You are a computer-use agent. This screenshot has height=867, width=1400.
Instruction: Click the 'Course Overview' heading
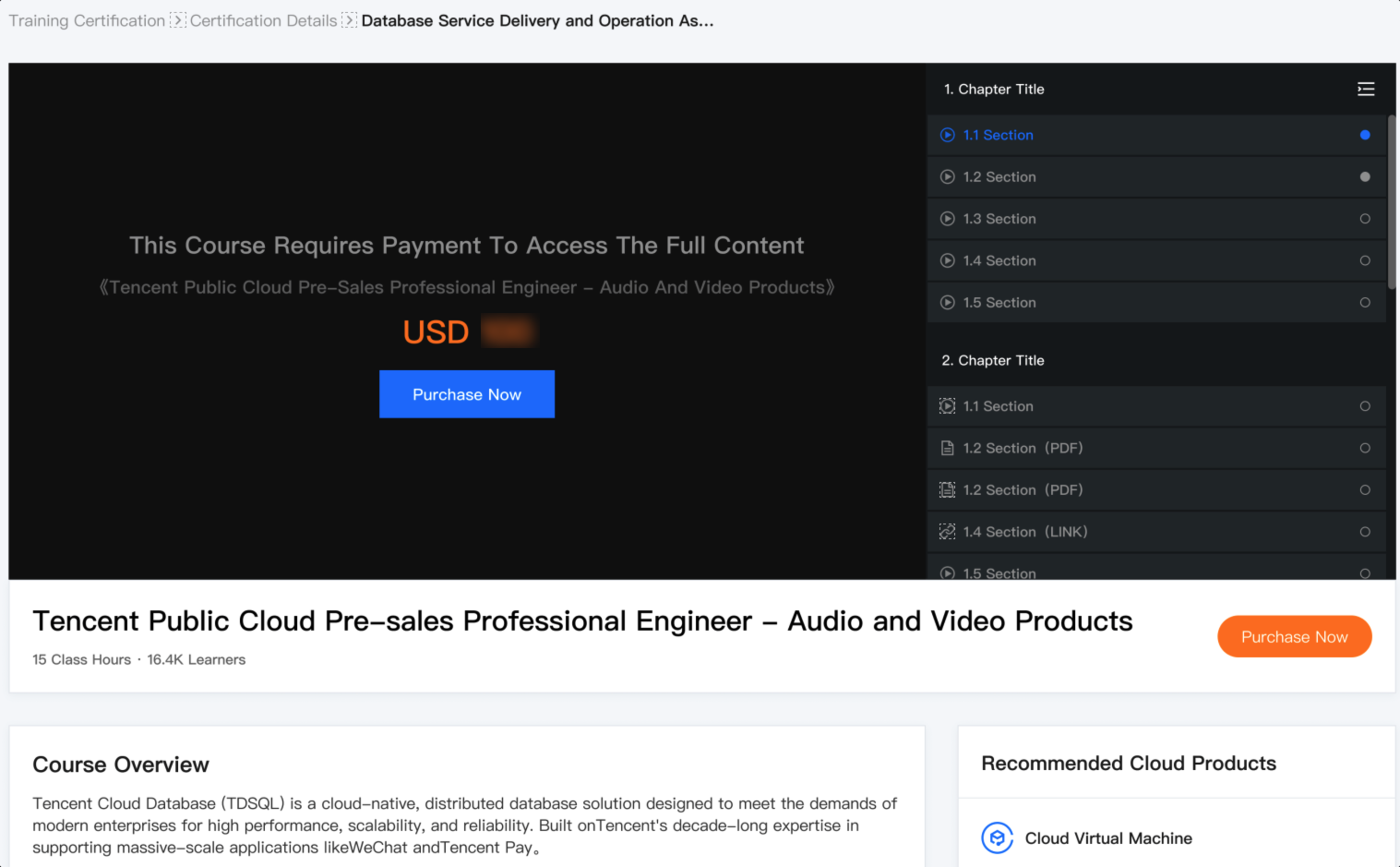click(121, 765)
